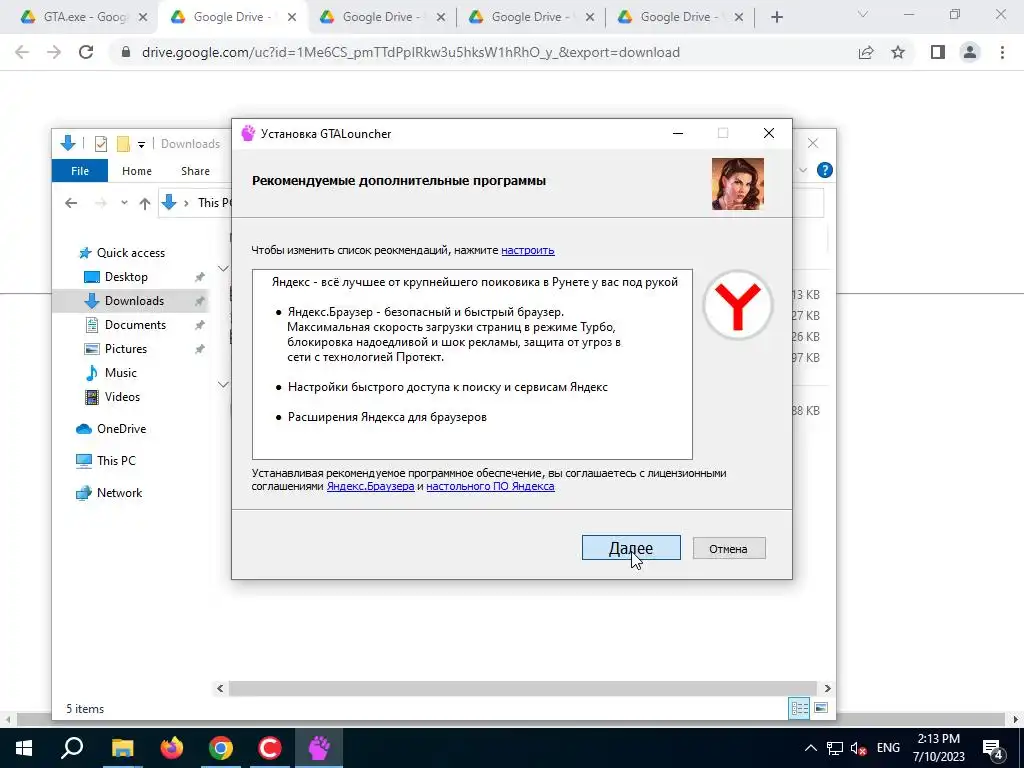Launch Firefox from taskbar
Viewport: 1024px width, 768px height.
172,748
